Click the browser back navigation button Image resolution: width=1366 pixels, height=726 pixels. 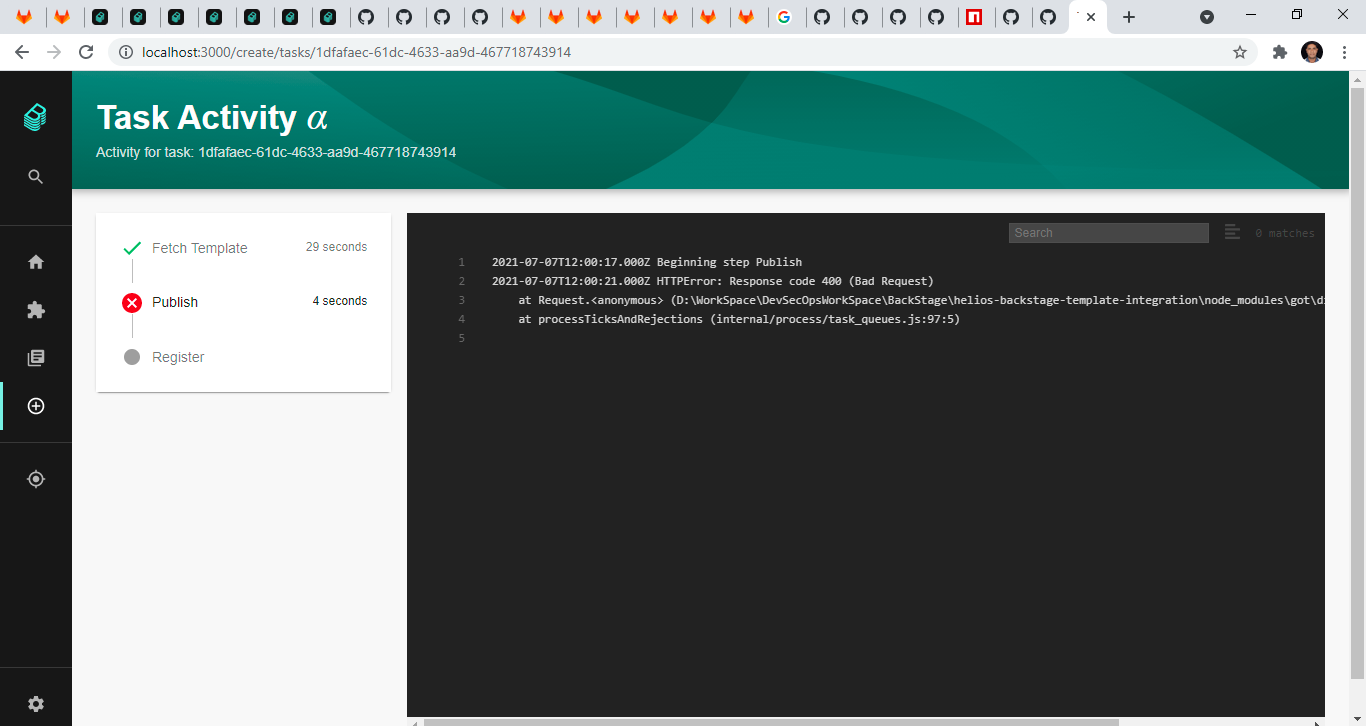point(21,51)
